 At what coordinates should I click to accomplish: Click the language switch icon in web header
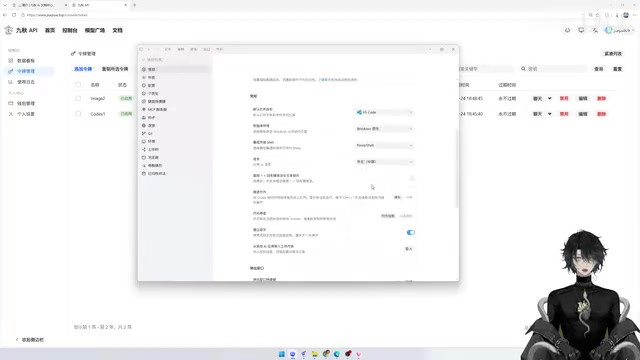tap(595, 30)
